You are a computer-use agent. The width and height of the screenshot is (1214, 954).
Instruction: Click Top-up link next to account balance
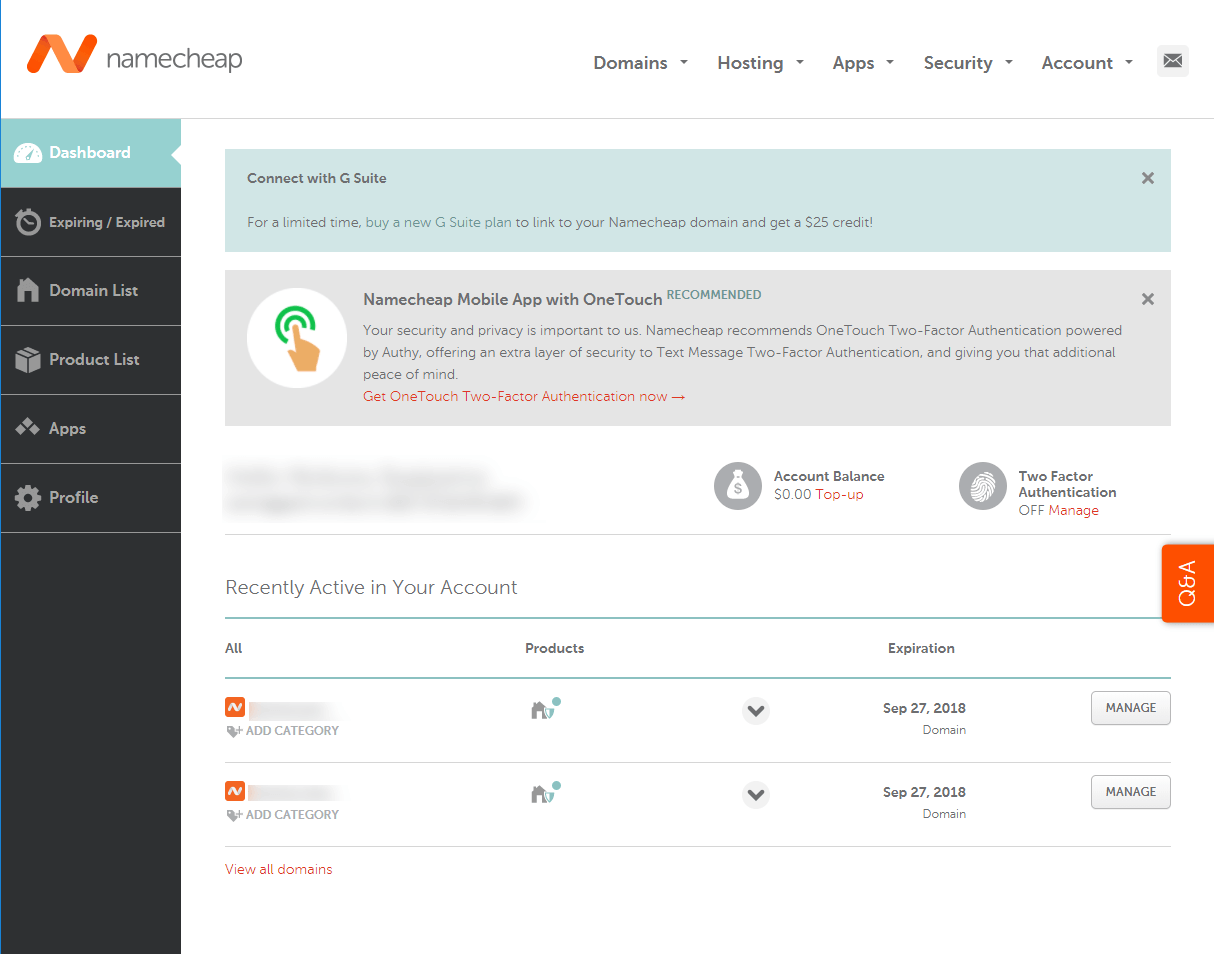[839, 494]
